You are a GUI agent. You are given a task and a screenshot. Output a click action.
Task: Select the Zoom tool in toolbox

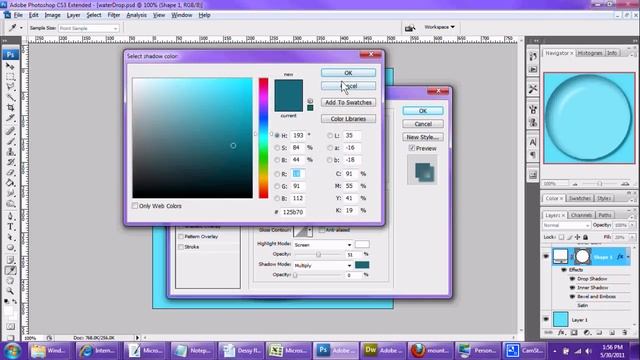click(10, 291)
